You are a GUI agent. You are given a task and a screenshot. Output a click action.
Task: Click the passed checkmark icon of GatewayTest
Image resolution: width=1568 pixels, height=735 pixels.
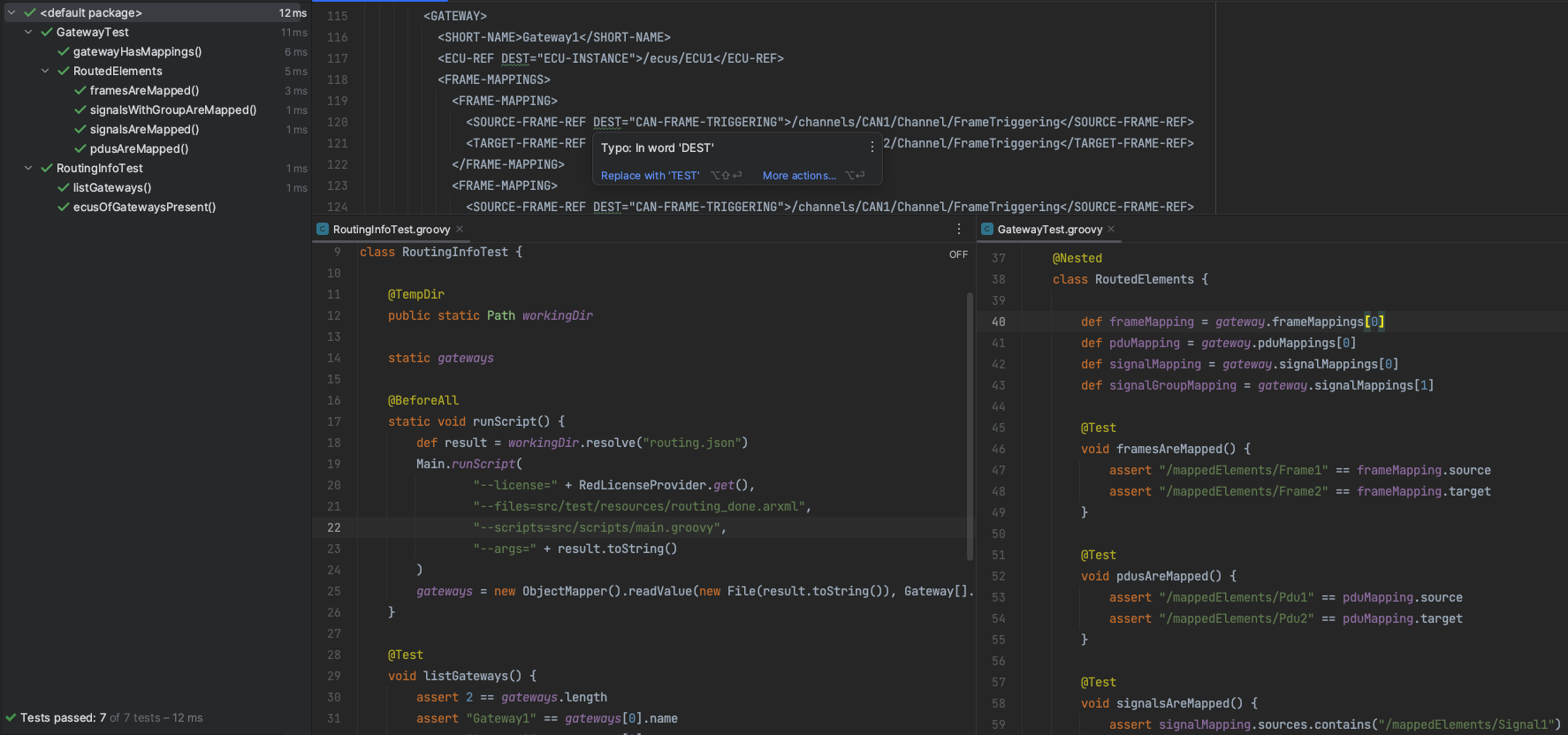click(x=47, y=32)
